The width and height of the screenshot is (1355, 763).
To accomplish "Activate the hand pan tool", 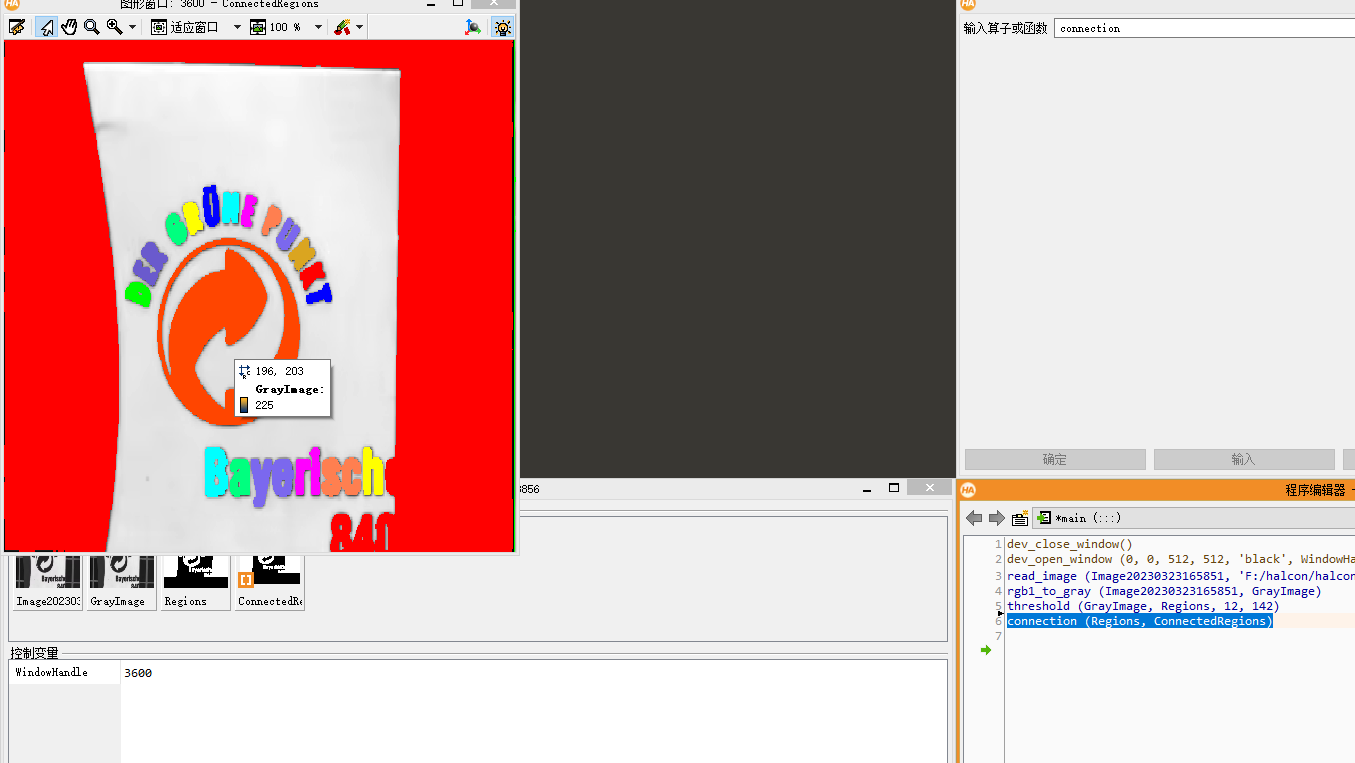I will pyautogui.click(x=69, y=27).
